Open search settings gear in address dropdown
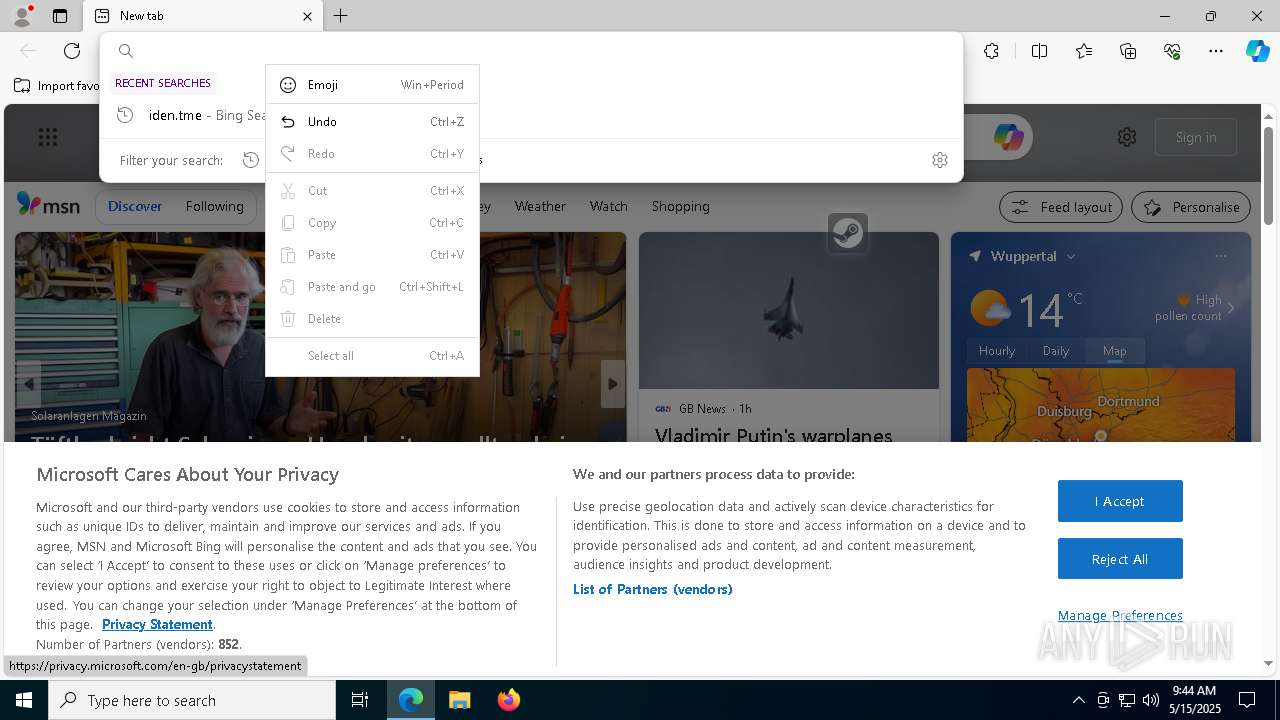Image resolution: width=1280 pixels, height=720 pixels. (940, 160)
